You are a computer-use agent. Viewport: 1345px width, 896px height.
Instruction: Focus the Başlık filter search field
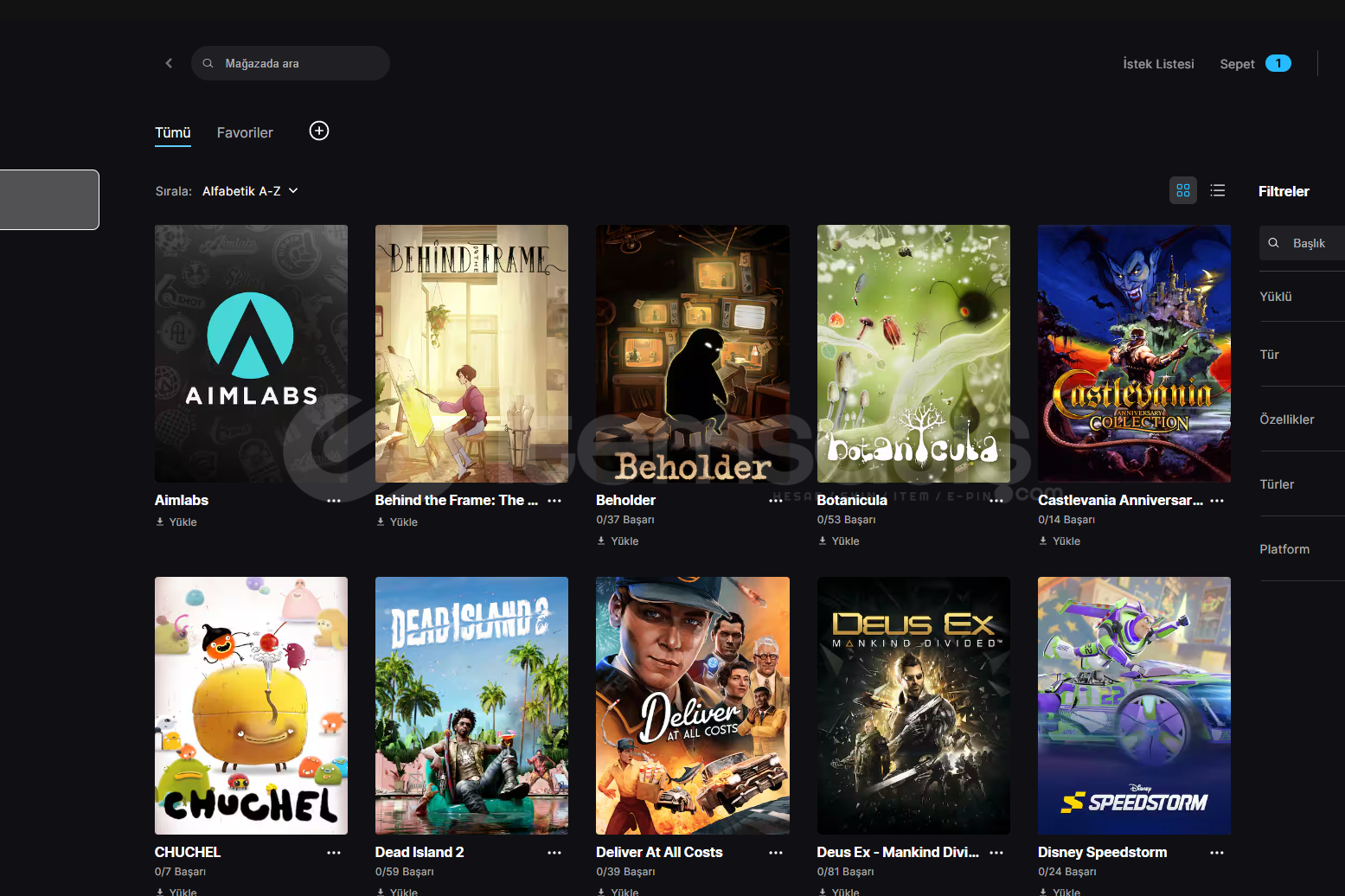click(1302, 243)
